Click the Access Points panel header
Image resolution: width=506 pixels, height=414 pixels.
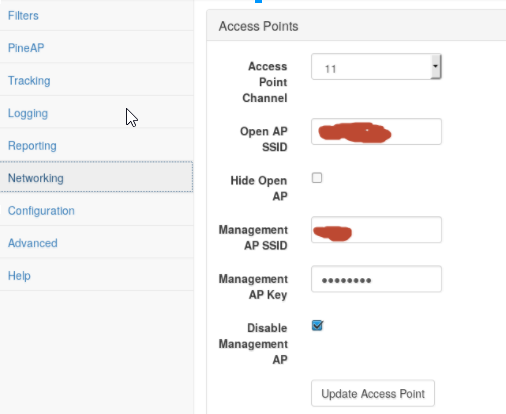pos(356,26)
